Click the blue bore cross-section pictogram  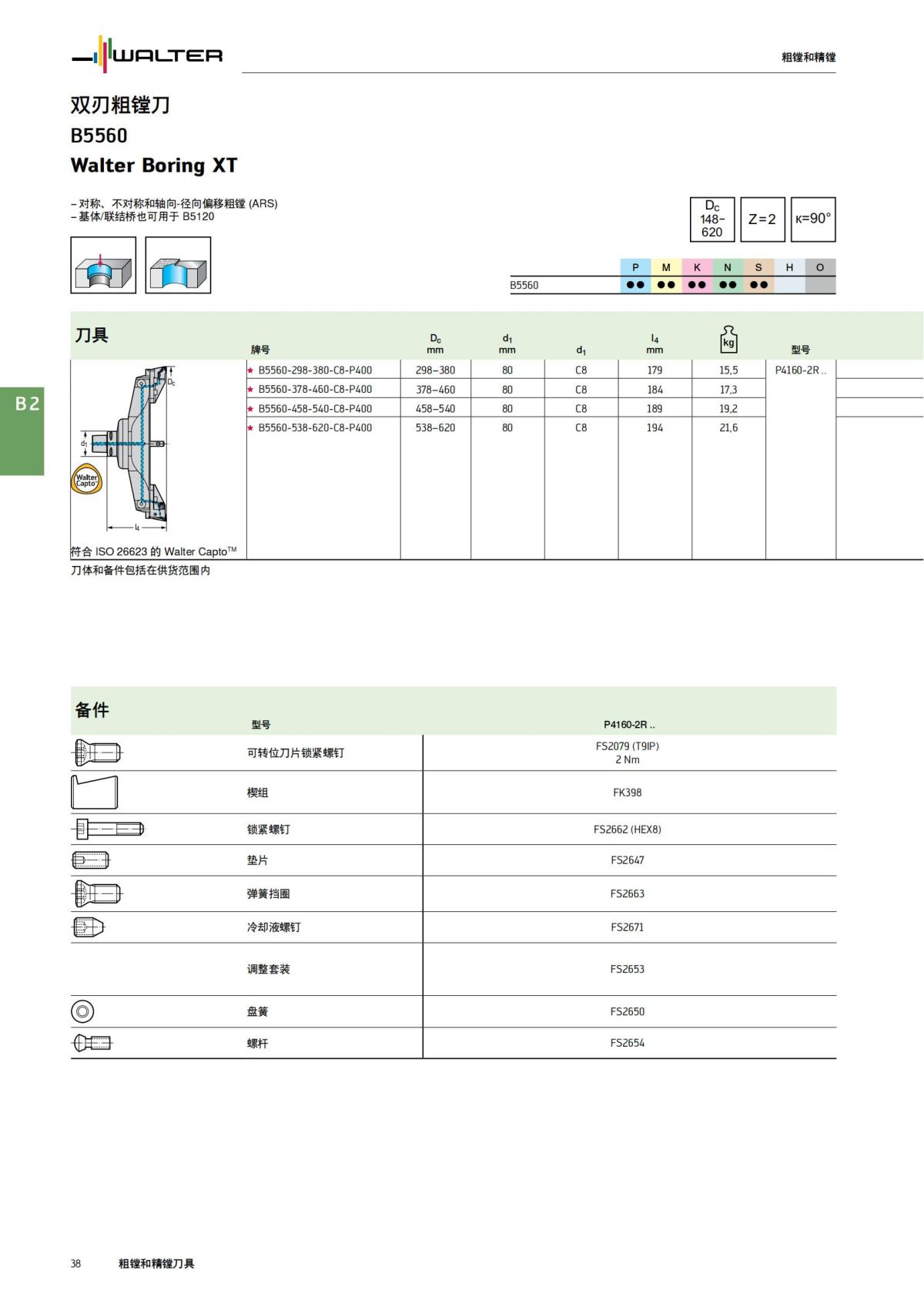(178, 265)
